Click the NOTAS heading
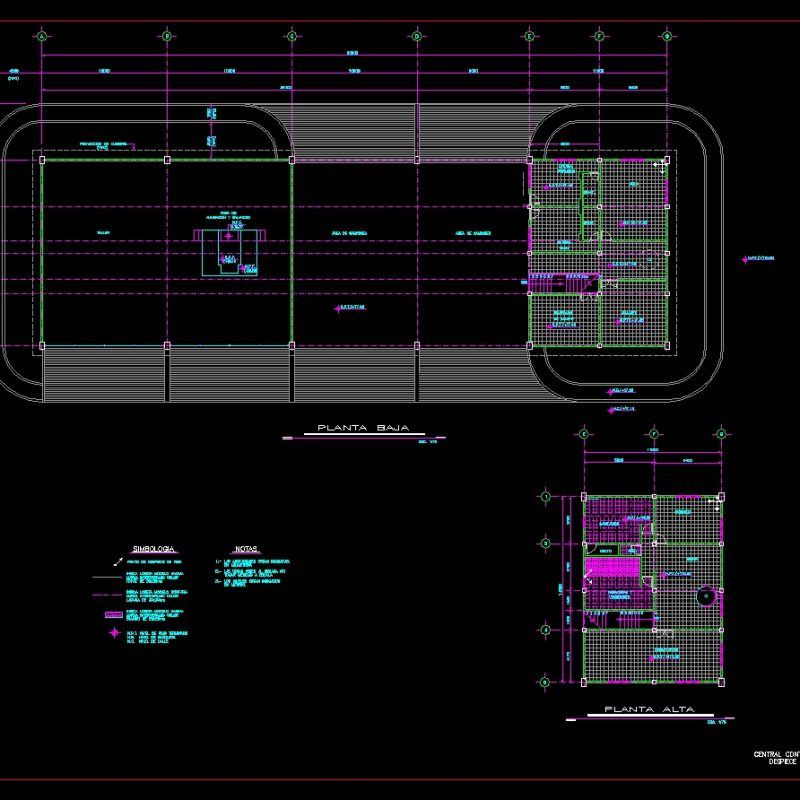The width and height of the screenshot is (800, 800). pyautogui.click(x=246, y=548)
